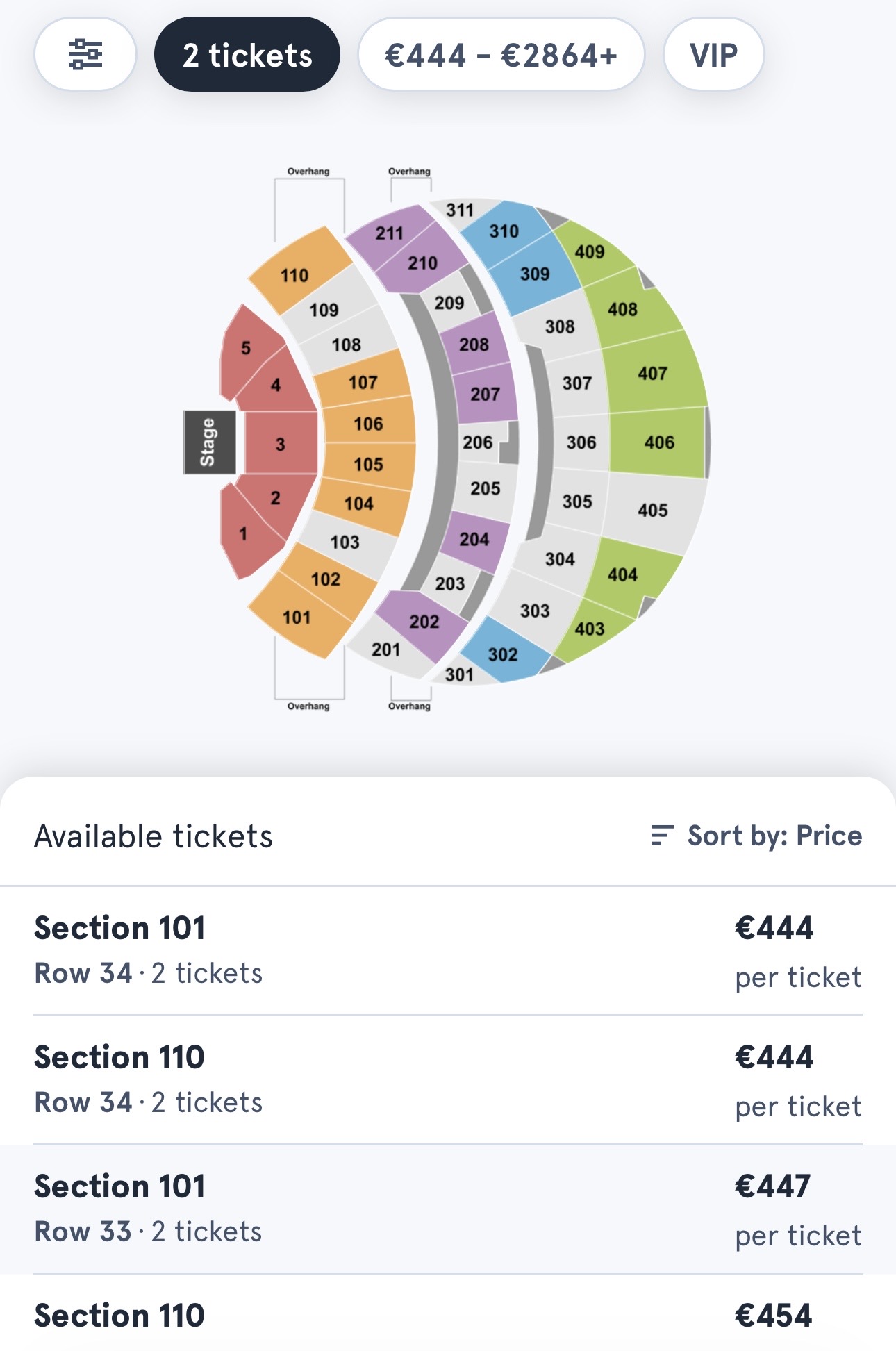
Task: Click orange section 105 on seat map
Action: click(x=368, y=464)
